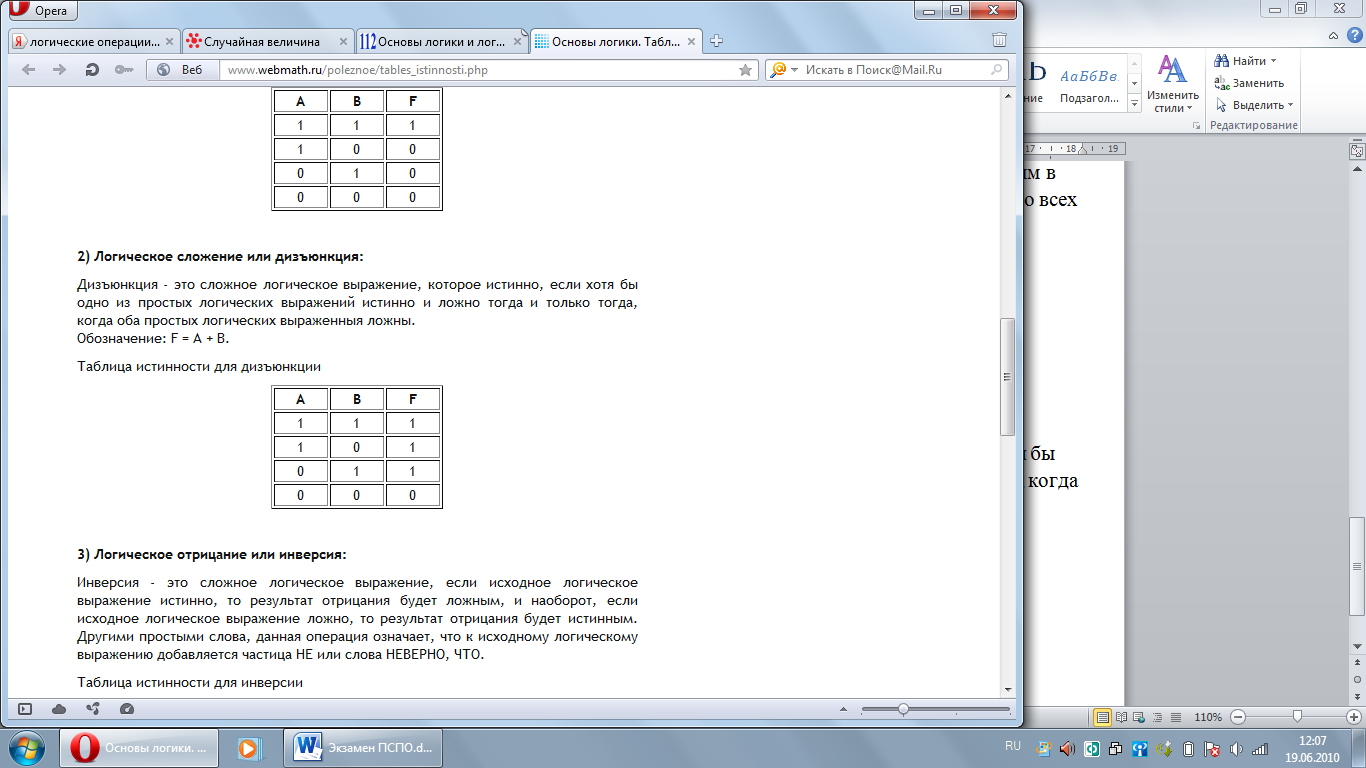Open the Выделить dropdown in Word
The image size is (1366, 768).
pyautogui.click(x=1254, y=105)
